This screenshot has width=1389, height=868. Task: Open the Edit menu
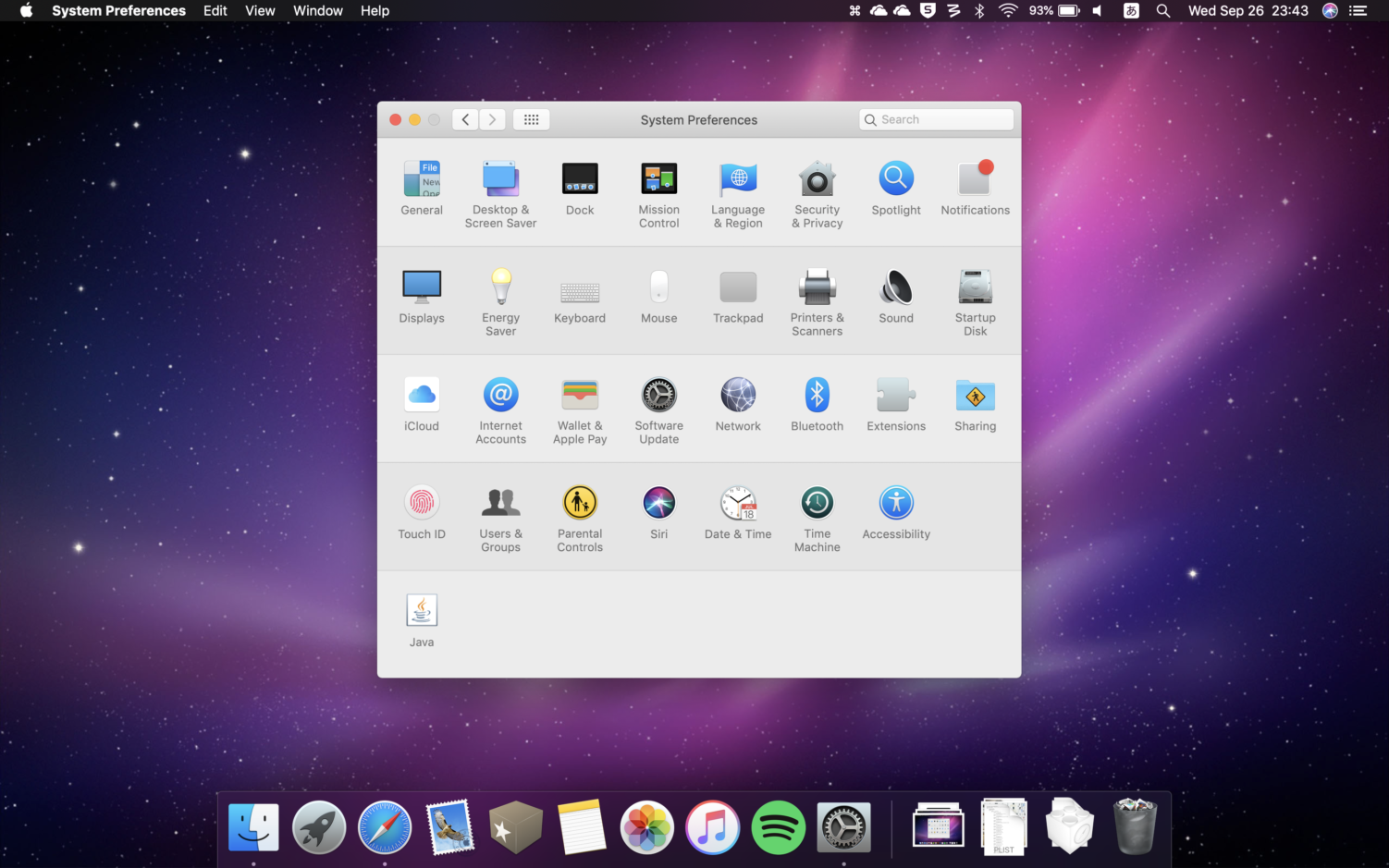(x=215, y=10)
